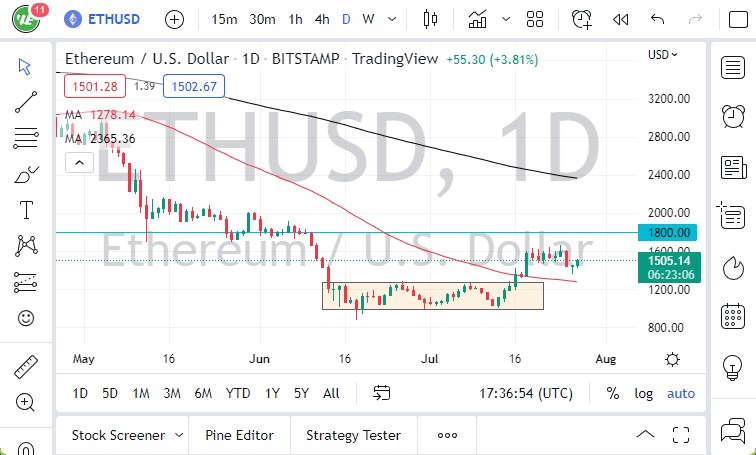Select the ruler measure tool
This screenshot has width=756, height=455.
point(26,366)
